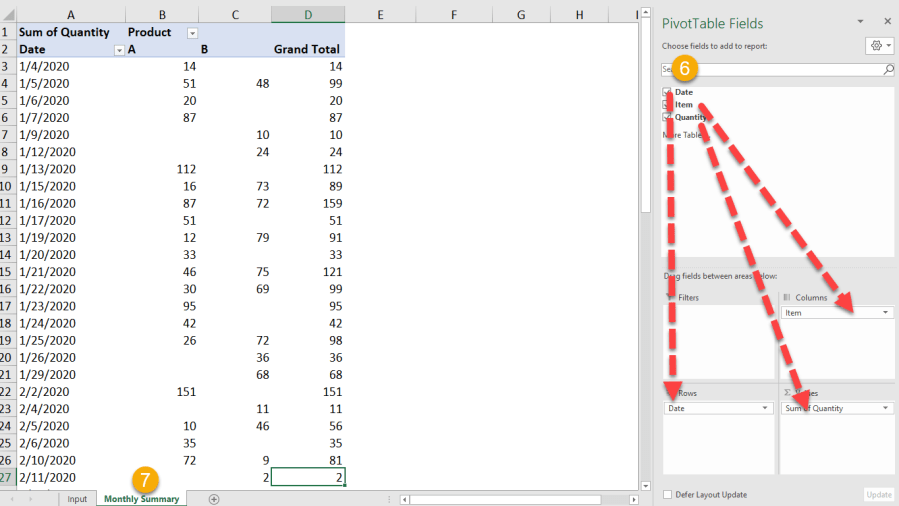The width and height of the screenshot is (899, 506).
Task: Uncheck the Item field checkbox
Action: [x=667, y=105]
